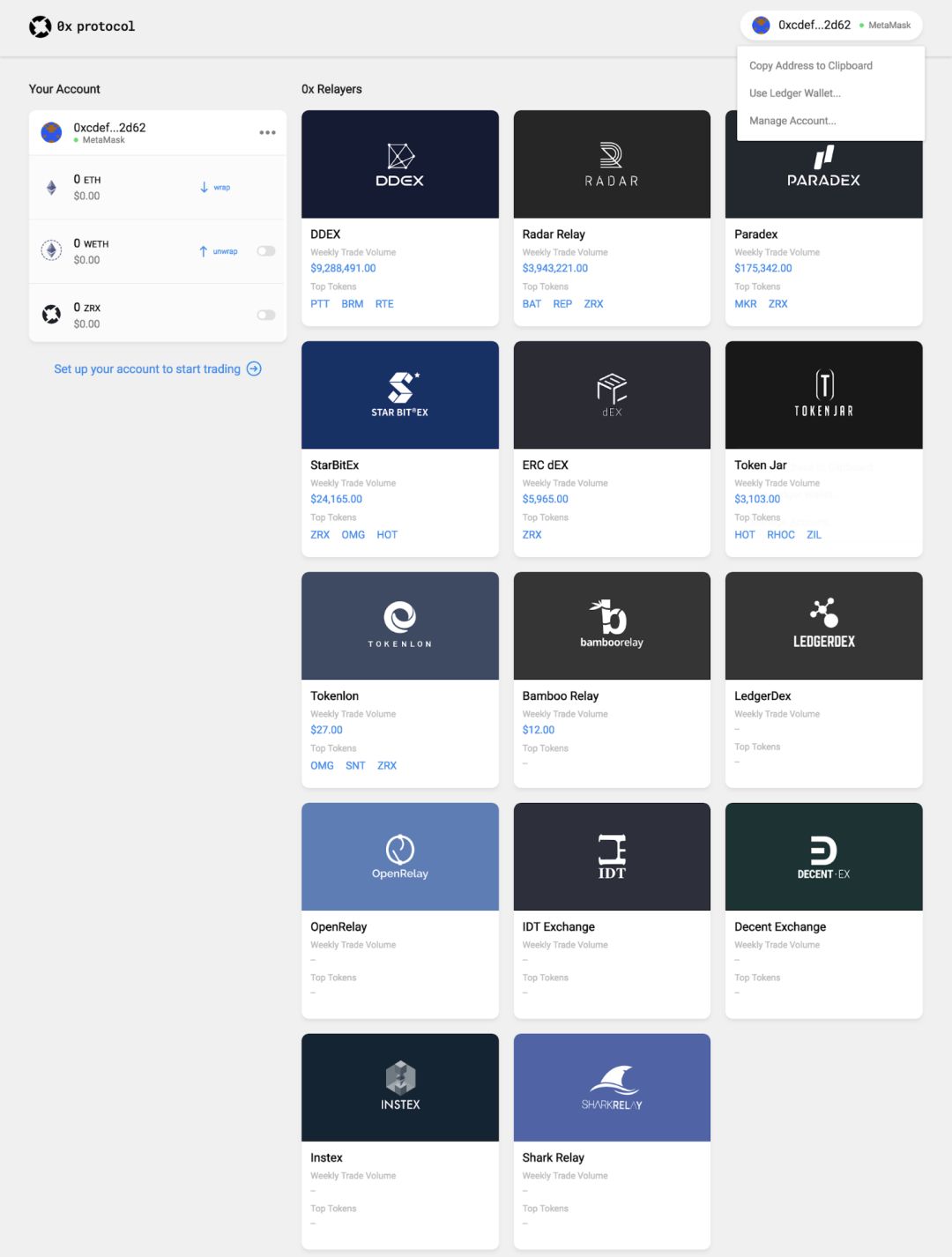Open the 0xcdef...2d62 header account dropdown

(831, 26)
